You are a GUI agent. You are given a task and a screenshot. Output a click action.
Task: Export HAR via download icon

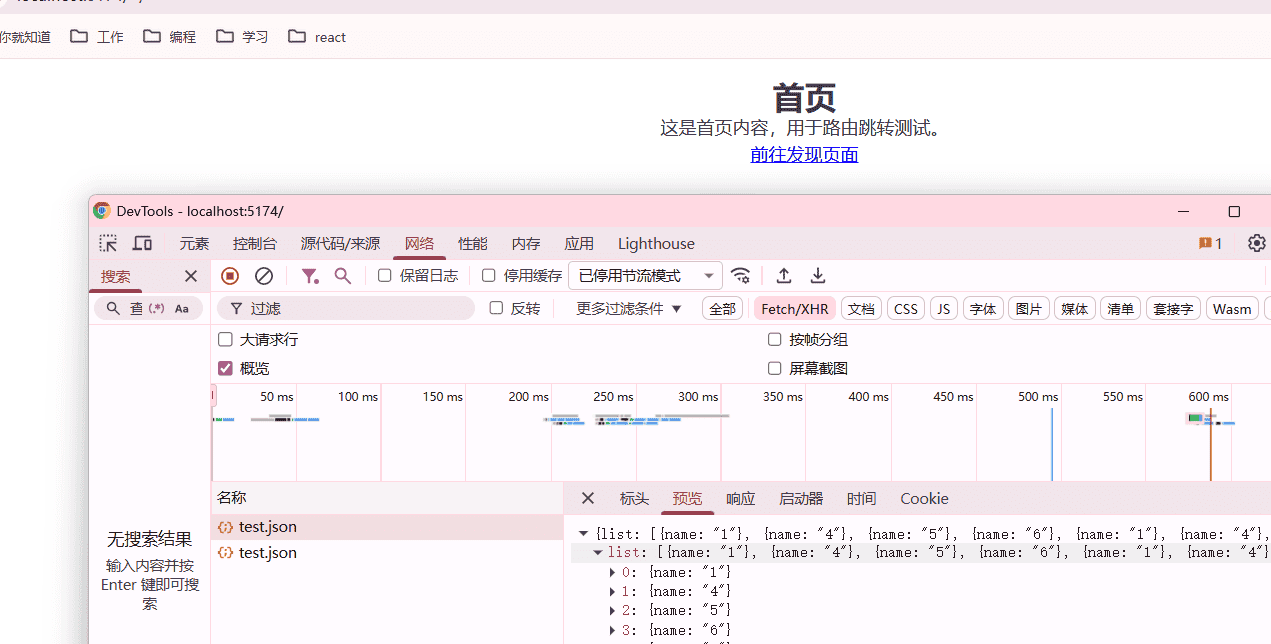[x=817, y=275]
